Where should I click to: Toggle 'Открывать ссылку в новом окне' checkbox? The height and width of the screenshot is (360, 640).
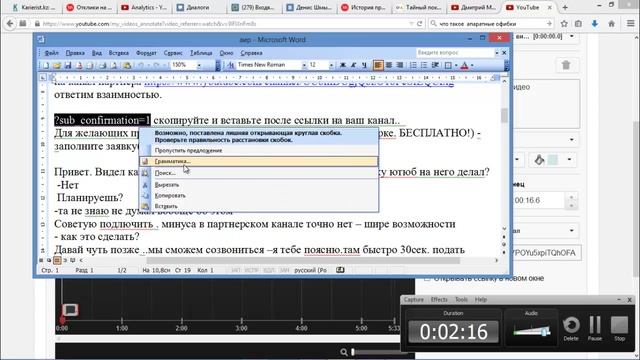(427, 278)
